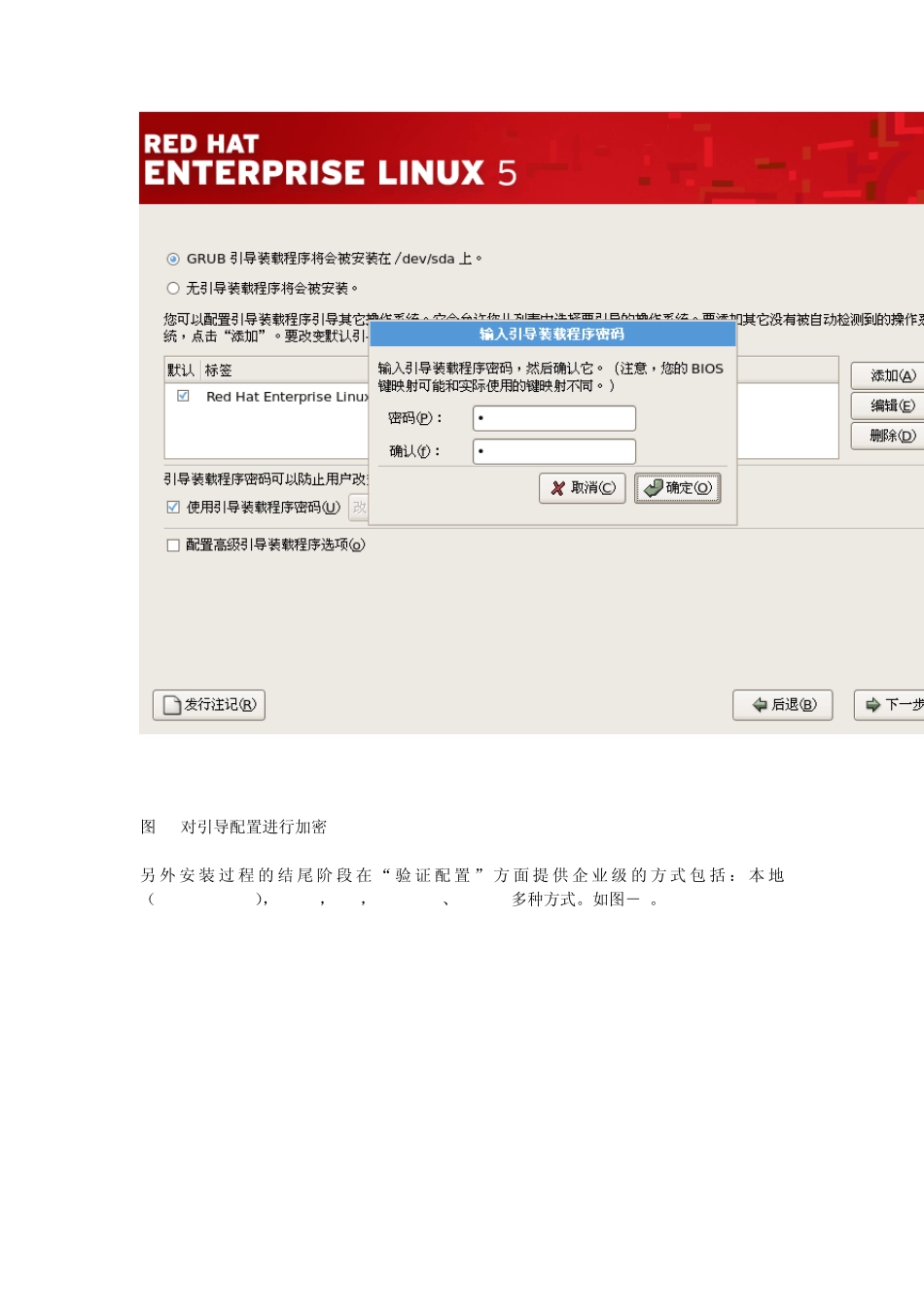Click the red X icon on cancel button
Screen dimensions: 924x1307
point(558,488)
